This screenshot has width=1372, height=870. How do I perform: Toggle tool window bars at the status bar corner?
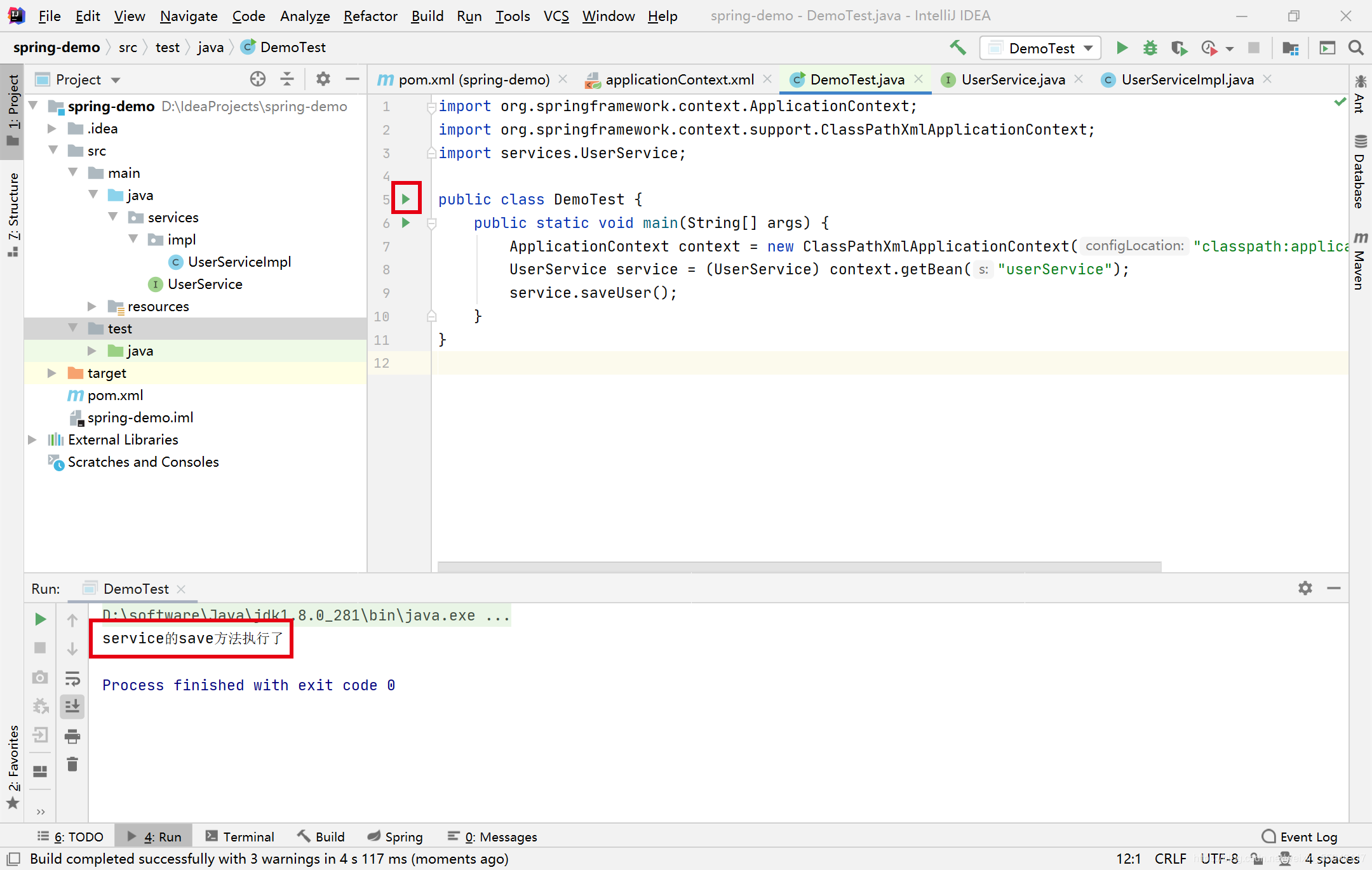13,859
